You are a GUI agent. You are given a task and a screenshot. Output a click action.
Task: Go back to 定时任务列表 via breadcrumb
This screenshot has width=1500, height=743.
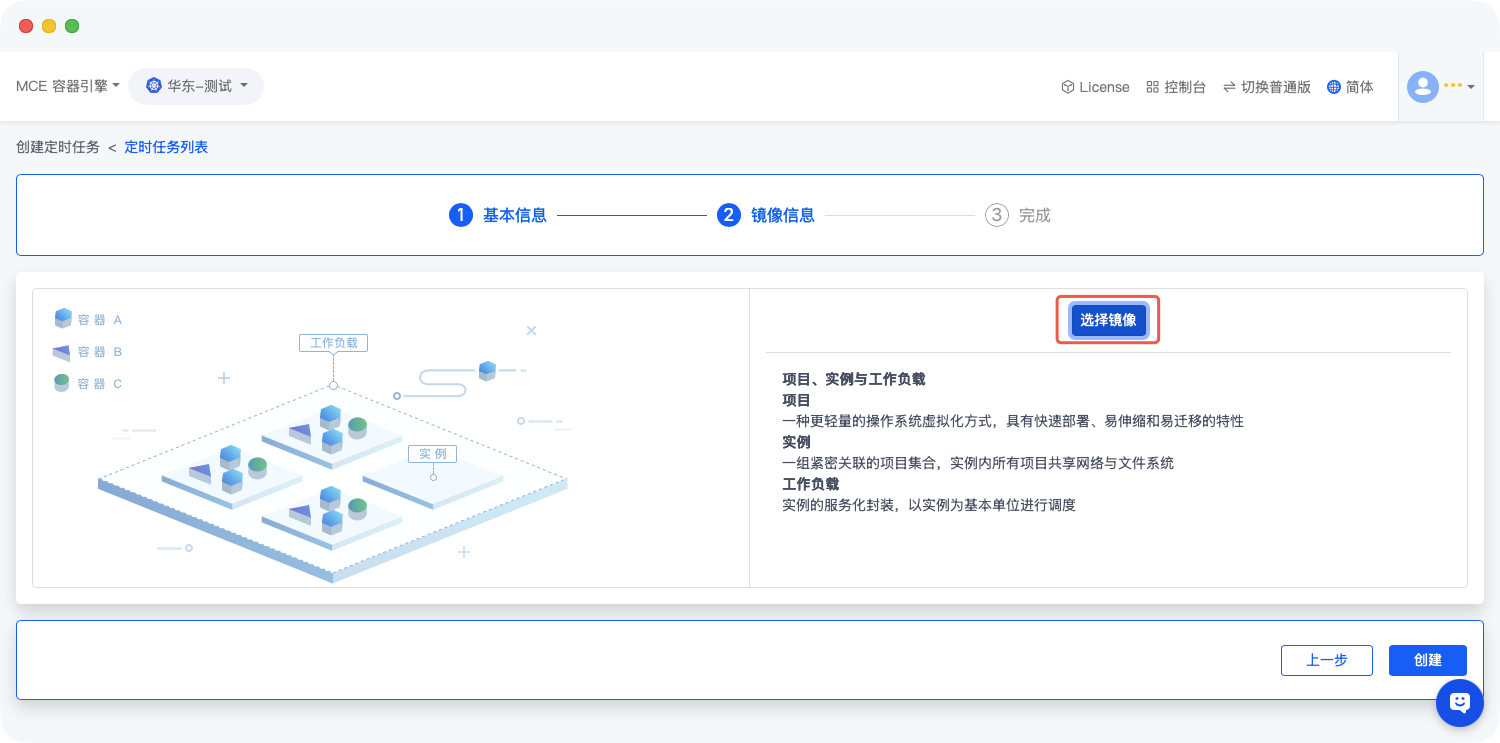166,147
